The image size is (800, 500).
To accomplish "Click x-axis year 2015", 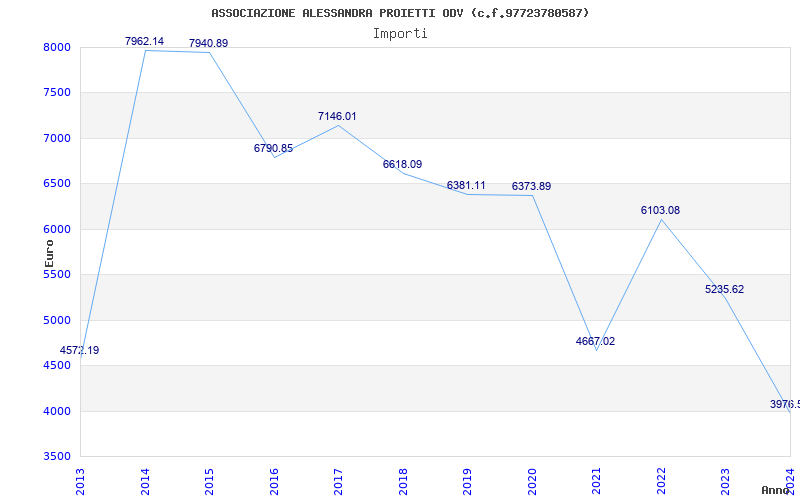I will [x=209, y=482].
